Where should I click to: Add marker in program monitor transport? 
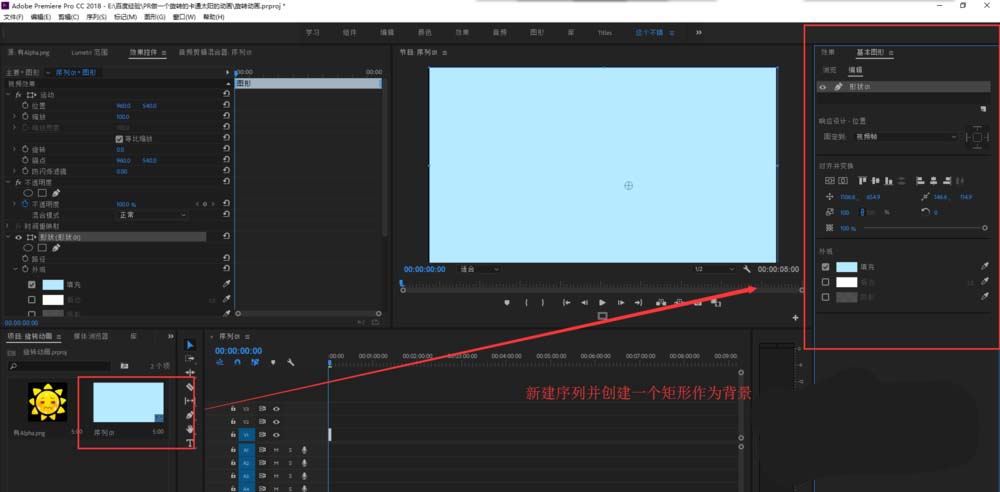[x=507, y=302]
